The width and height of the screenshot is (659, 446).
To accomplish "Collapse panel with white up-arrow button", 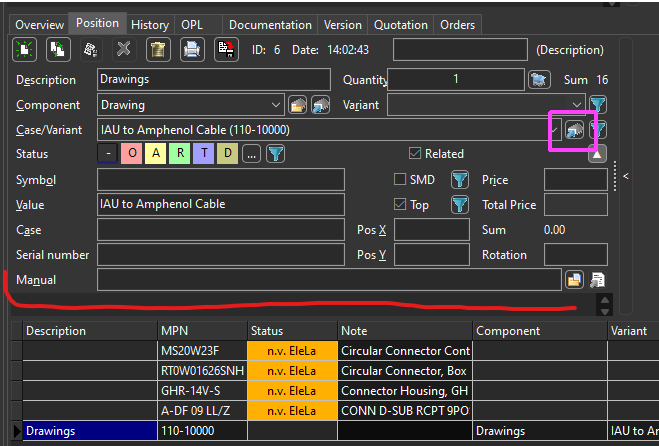I will point(597,154).
